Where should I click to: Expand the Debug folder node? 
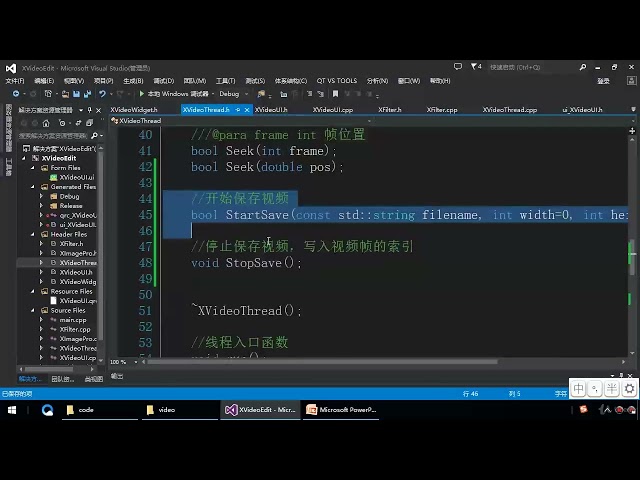[41, 196]
